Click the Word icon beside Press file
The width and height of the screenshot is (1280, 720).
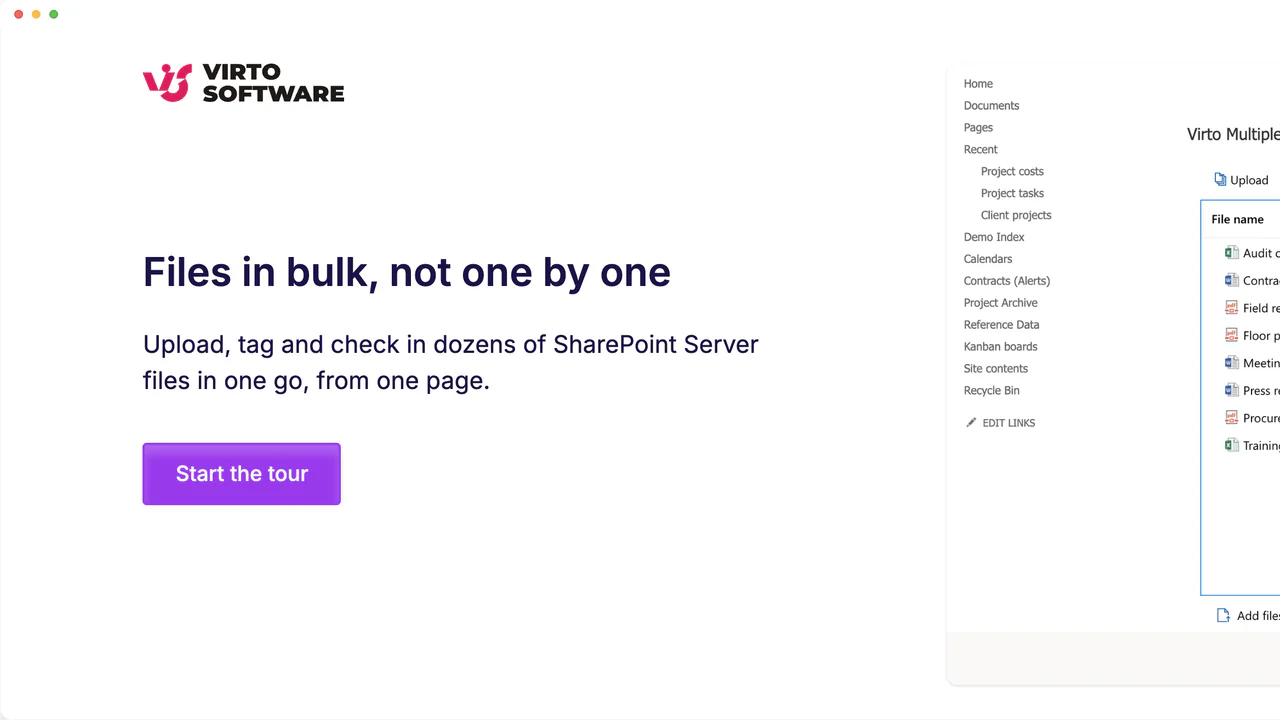coord(1232,390)
